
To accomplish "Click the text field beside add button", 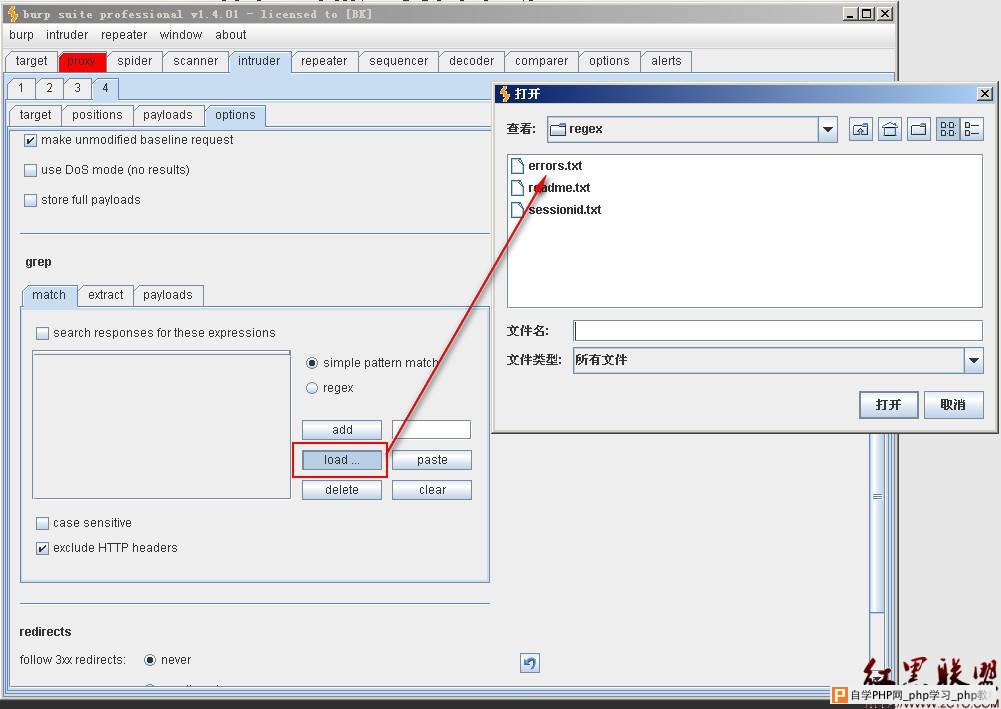I will pyautogui.click(x=432, y=429).
